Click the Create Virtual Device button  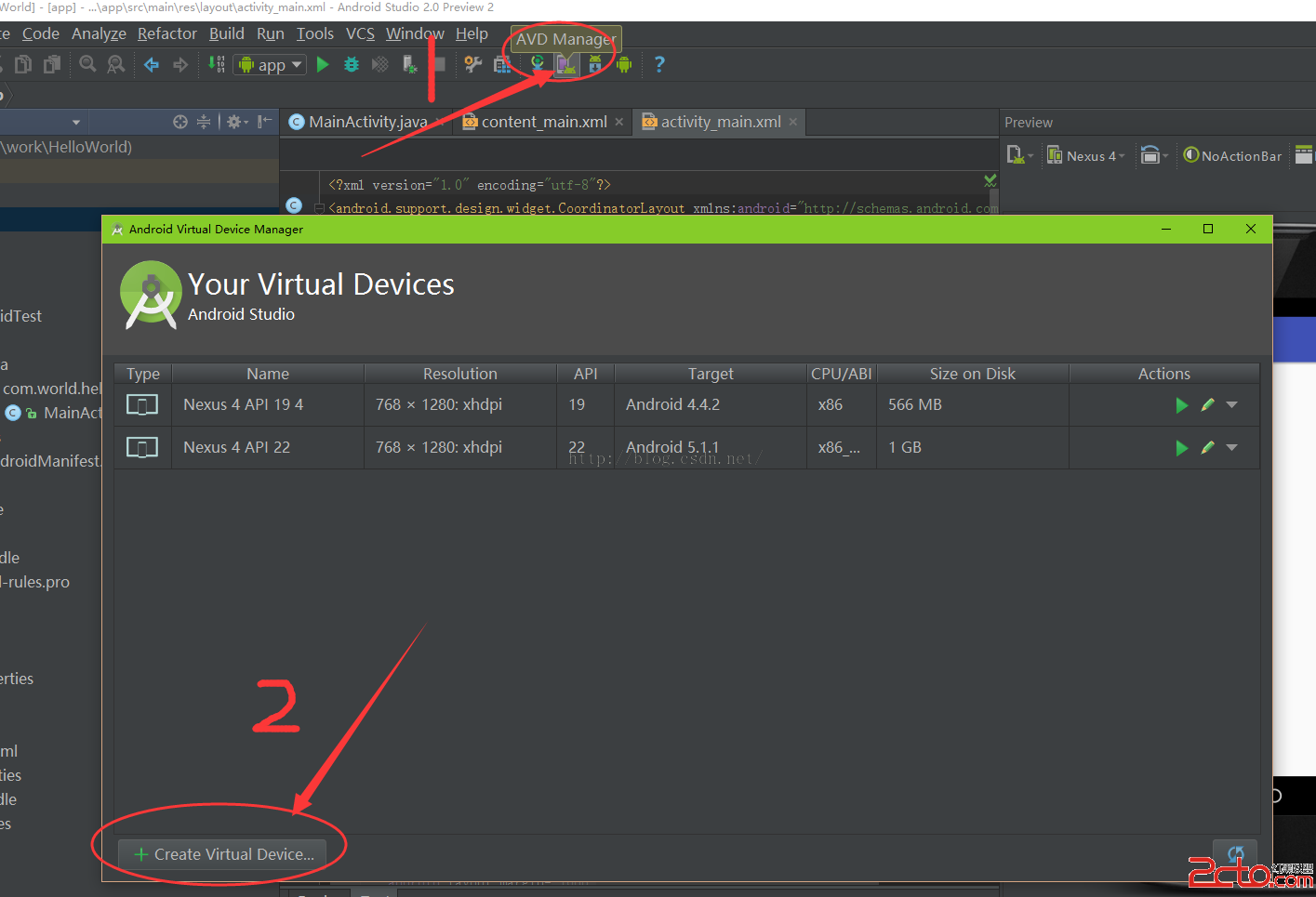223,854
